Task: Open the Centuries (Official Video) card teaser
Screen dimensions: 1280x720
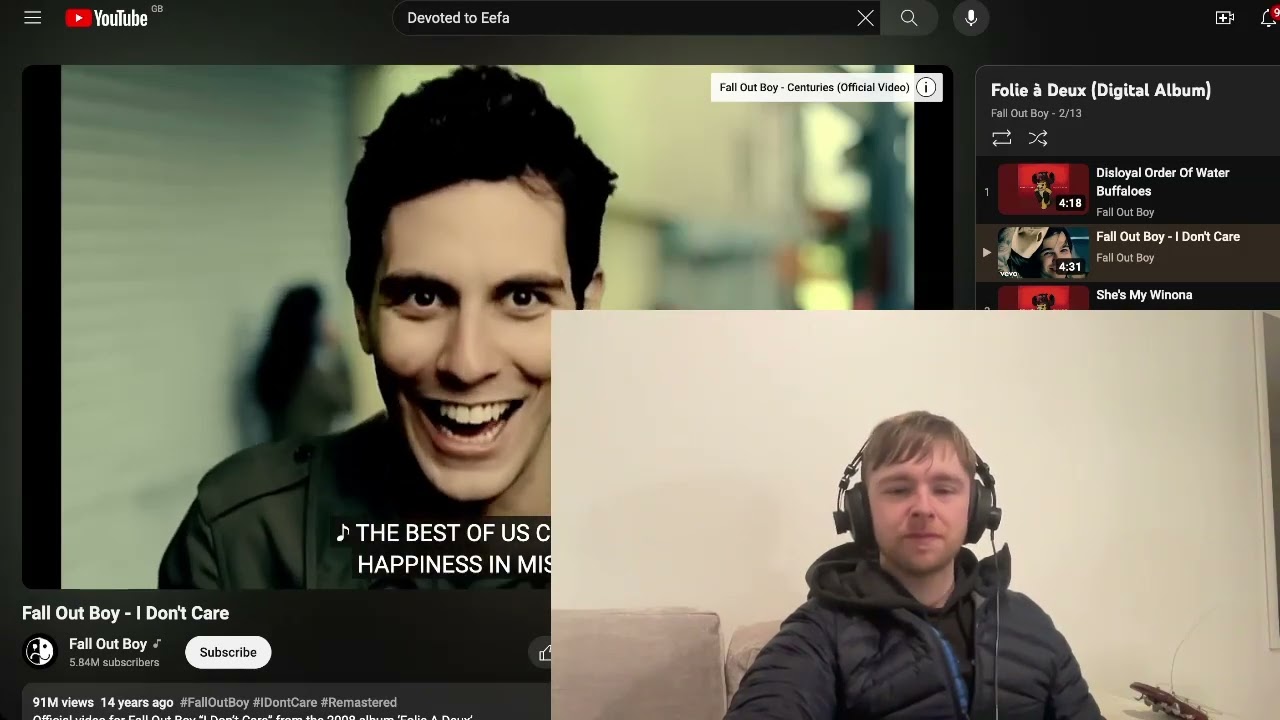Action: point(814,87)
